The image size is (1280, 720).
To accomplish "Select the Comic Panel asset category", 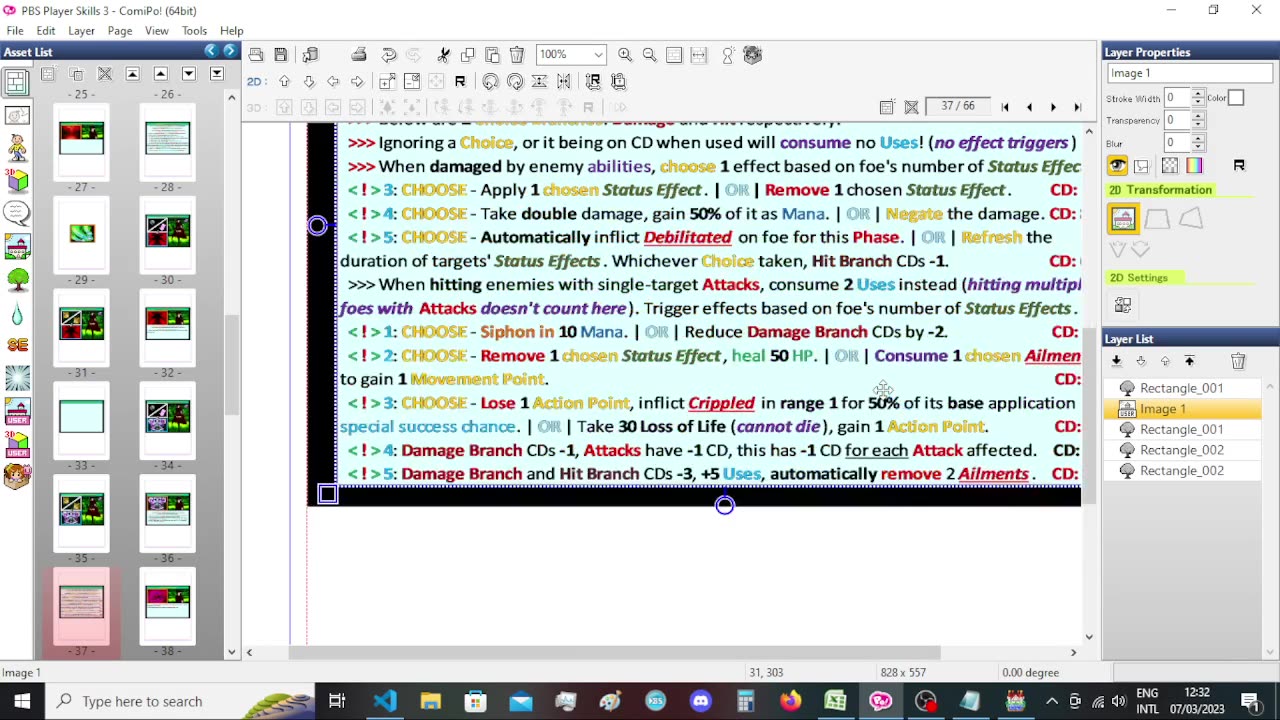I will [16, 83].
